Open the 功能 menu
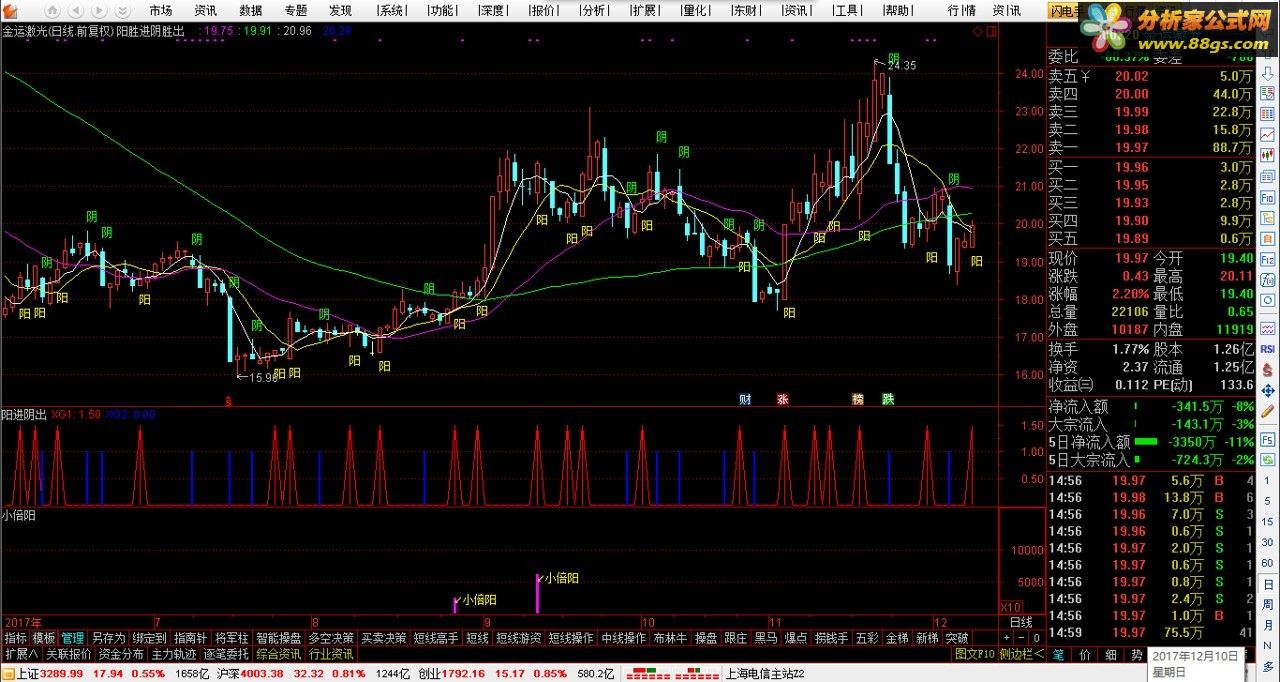Viewport: 1280px width, 682px height. tap(441, 10)
